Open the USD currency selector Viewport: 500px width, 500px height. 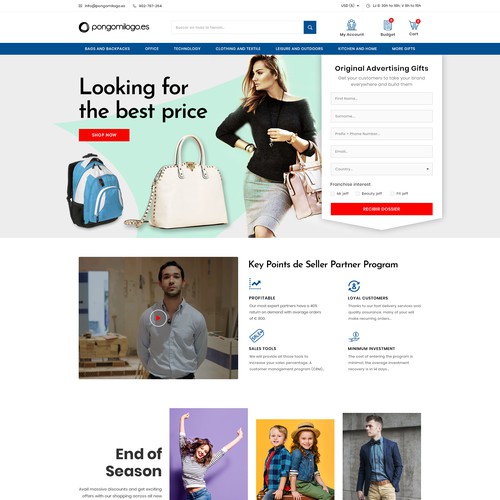pyautogui.click(x=350, y=6)
